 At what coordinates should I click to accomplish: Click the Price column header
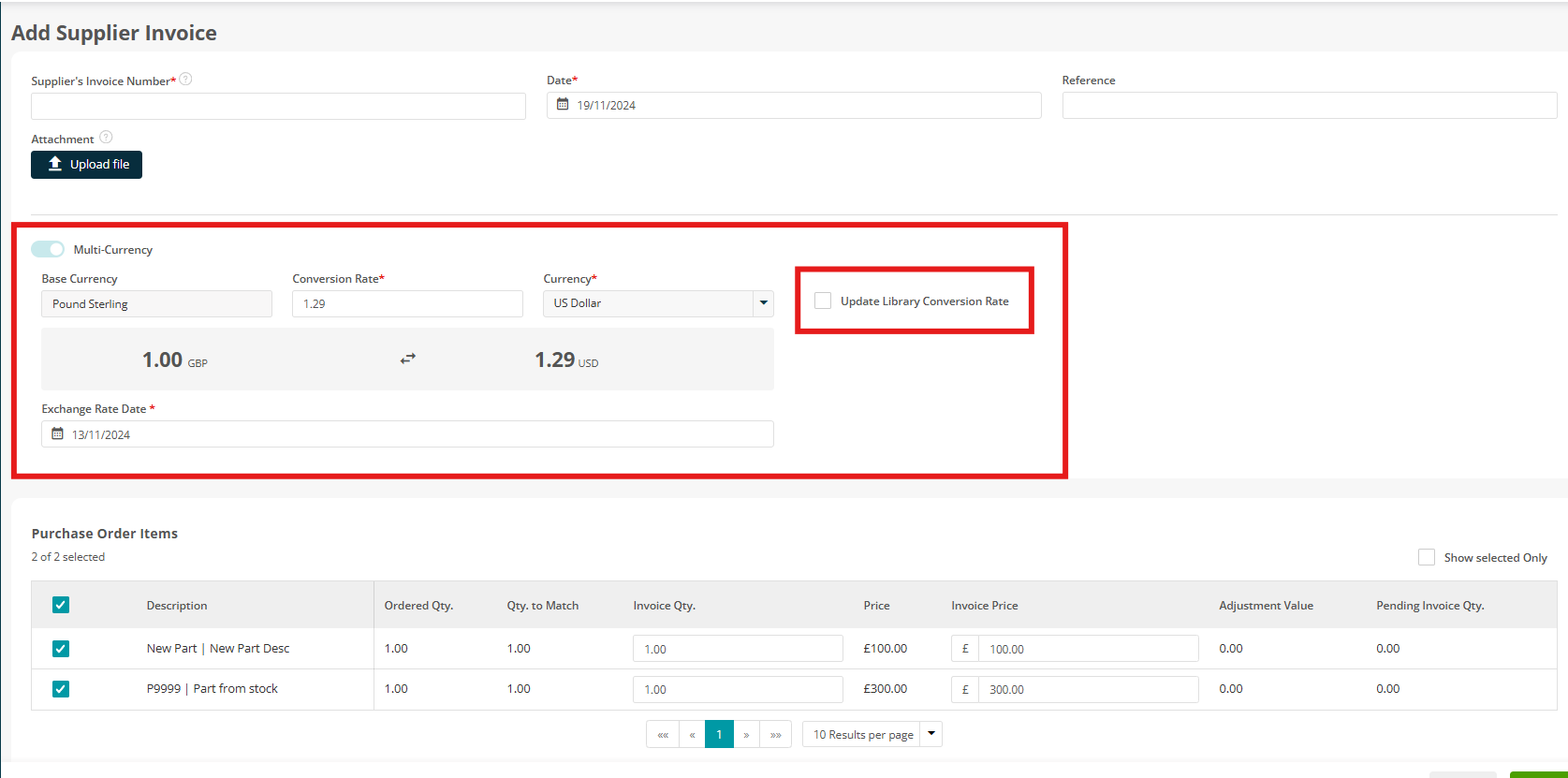pos(876,606)
